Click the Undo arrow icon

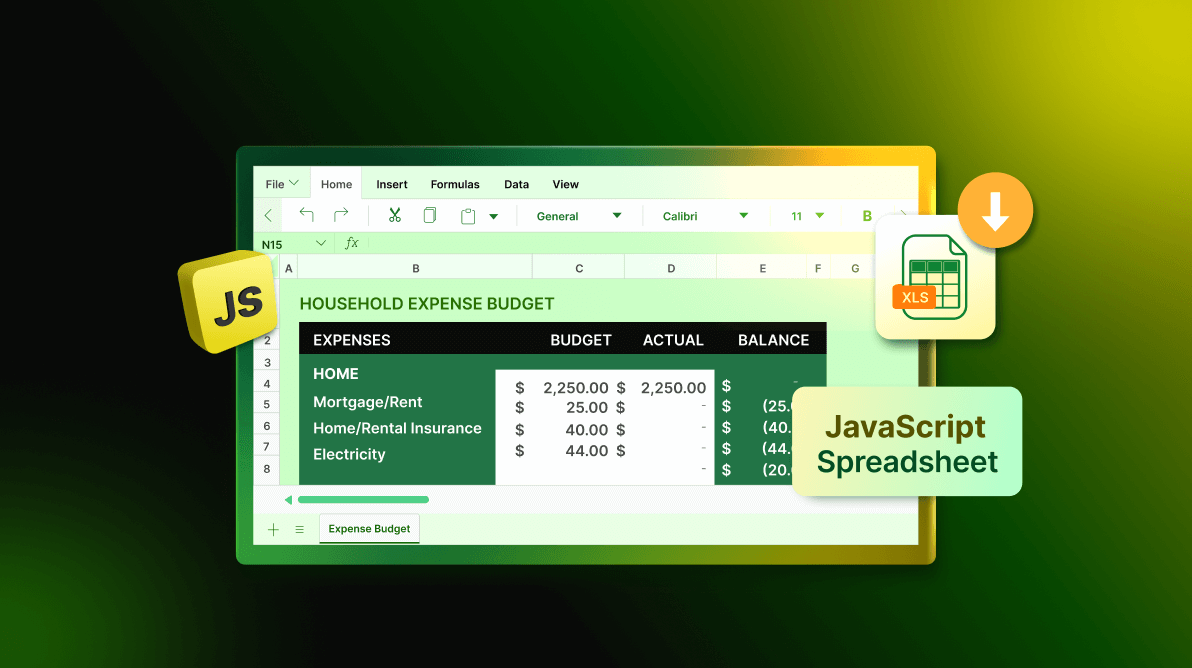(x=306, y=216)
